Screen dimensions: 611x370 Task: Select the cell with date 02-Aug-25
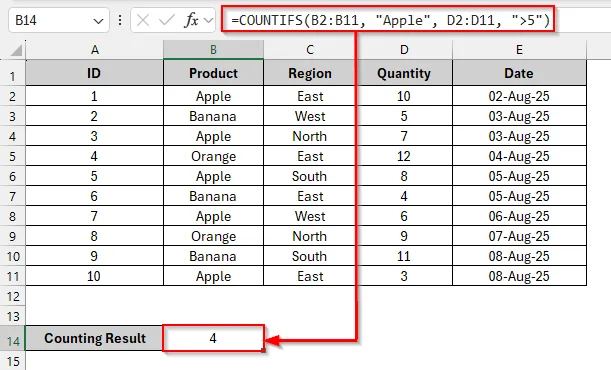(x=519, y=96)
